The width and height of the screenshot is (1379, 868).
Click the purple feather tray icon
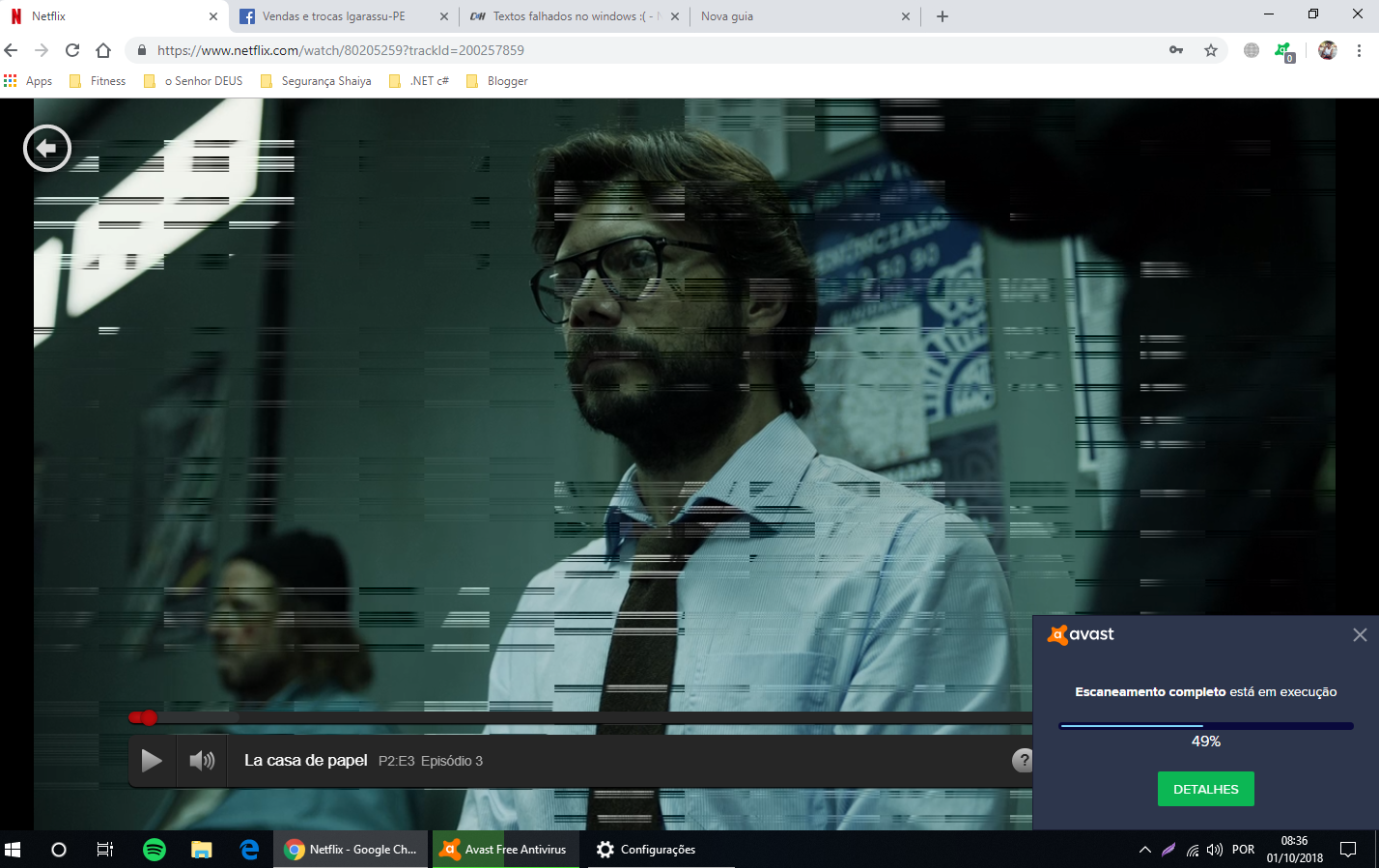1168,850
